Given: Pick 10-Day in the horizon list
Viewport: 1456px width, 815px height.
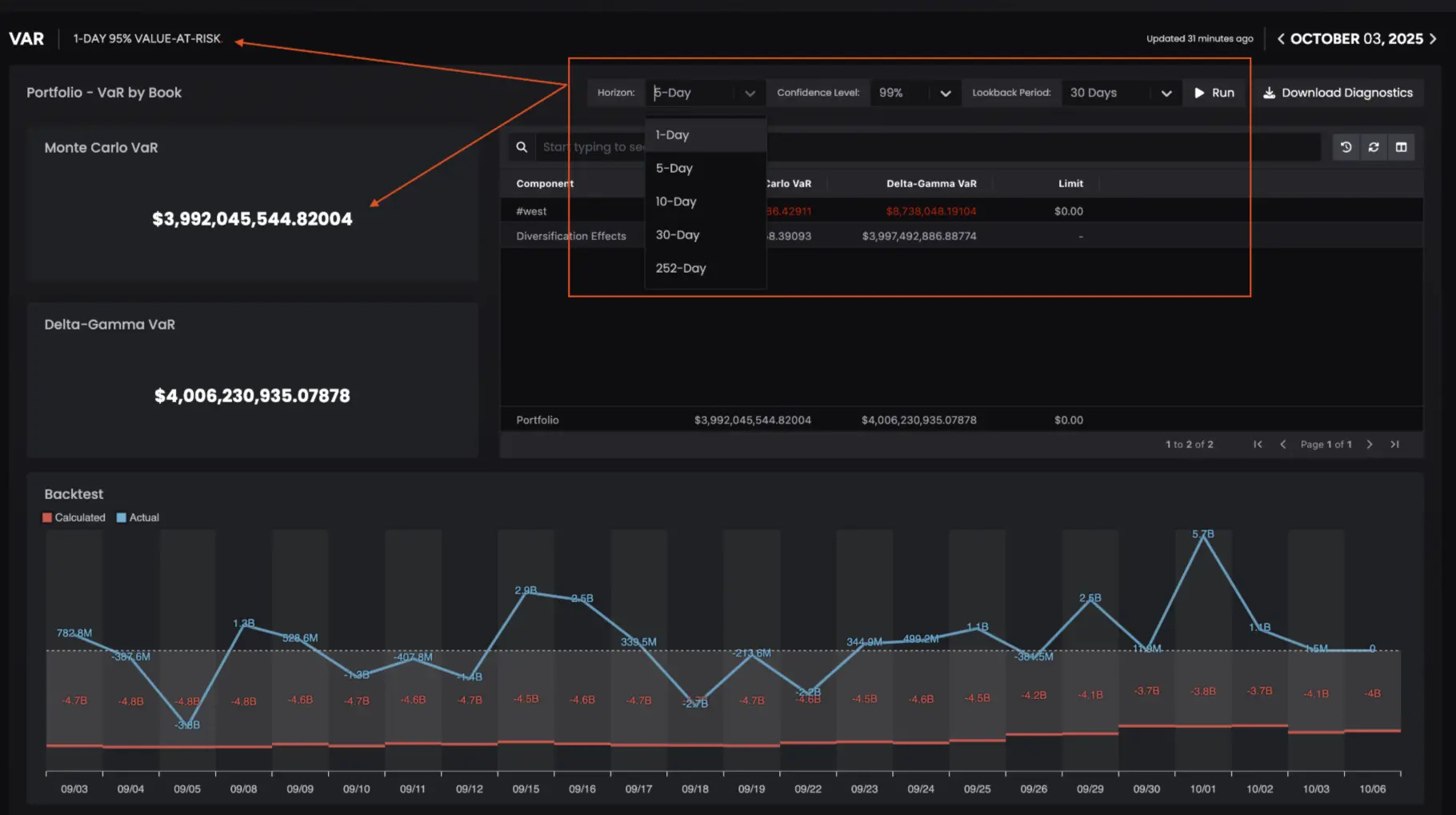Looking at the screenshot, I should click(676, 202).
